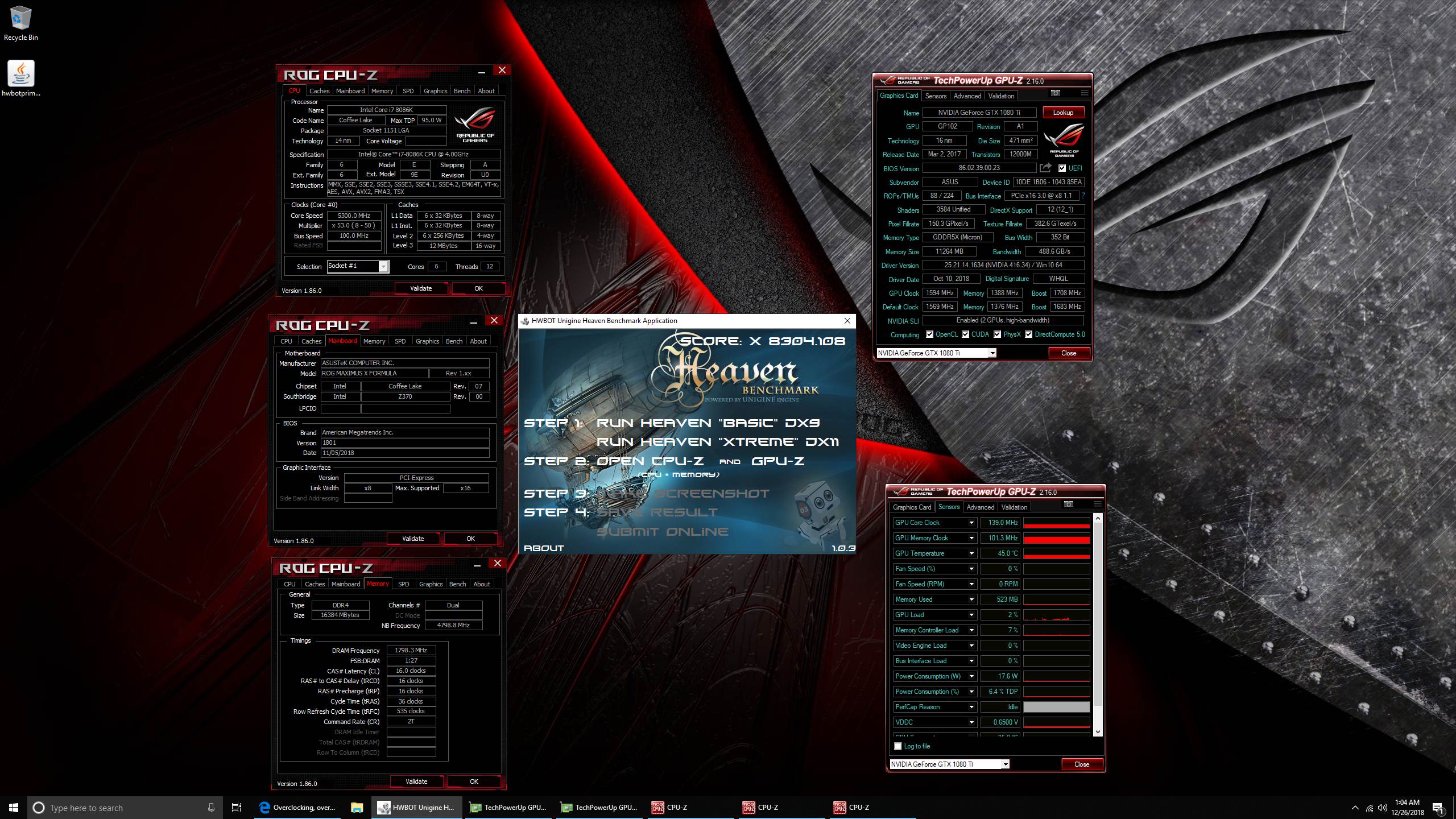Click ABOUT in the Heaven Benchmark window

point(544,548)
